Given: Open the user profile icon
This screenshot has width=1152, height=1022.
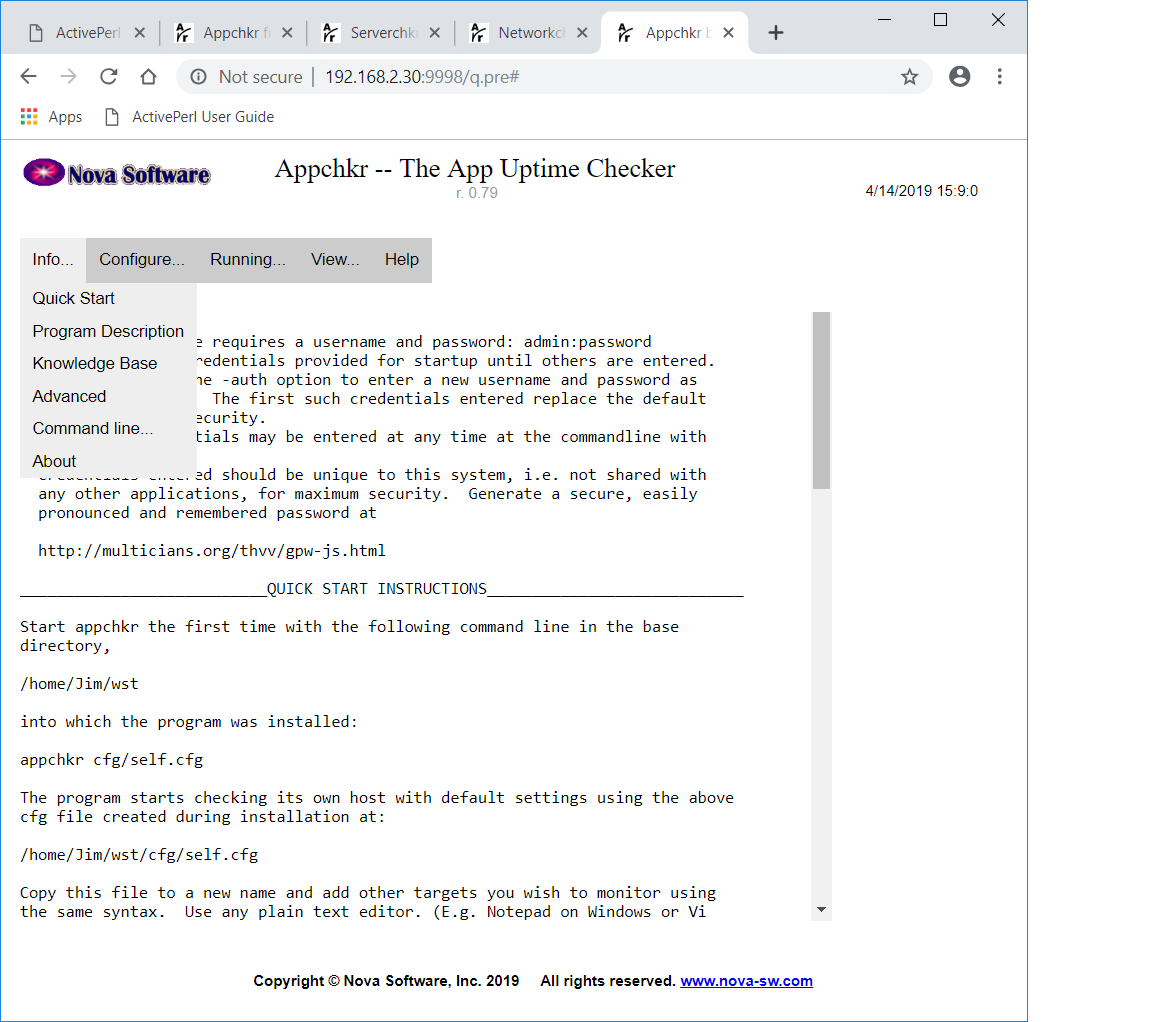Looking at the screenshot, I should coord(960,76).
